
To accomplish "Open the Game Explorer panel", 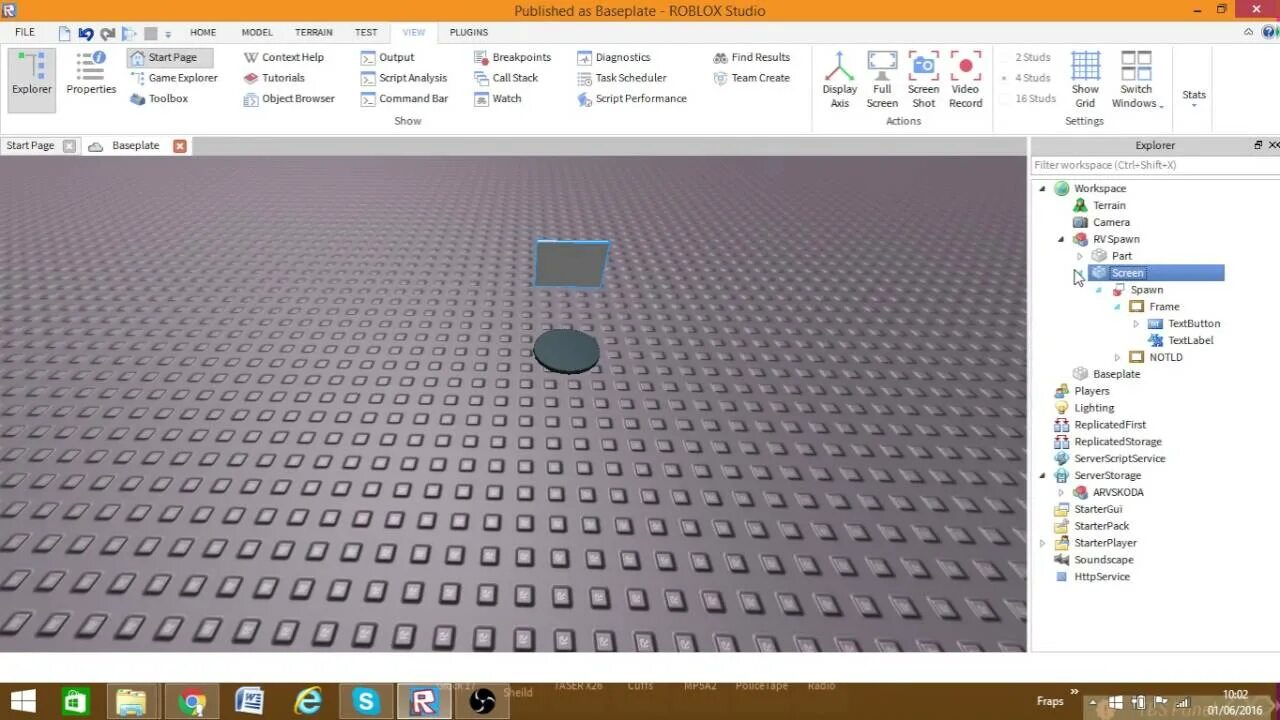I will 174,78.
